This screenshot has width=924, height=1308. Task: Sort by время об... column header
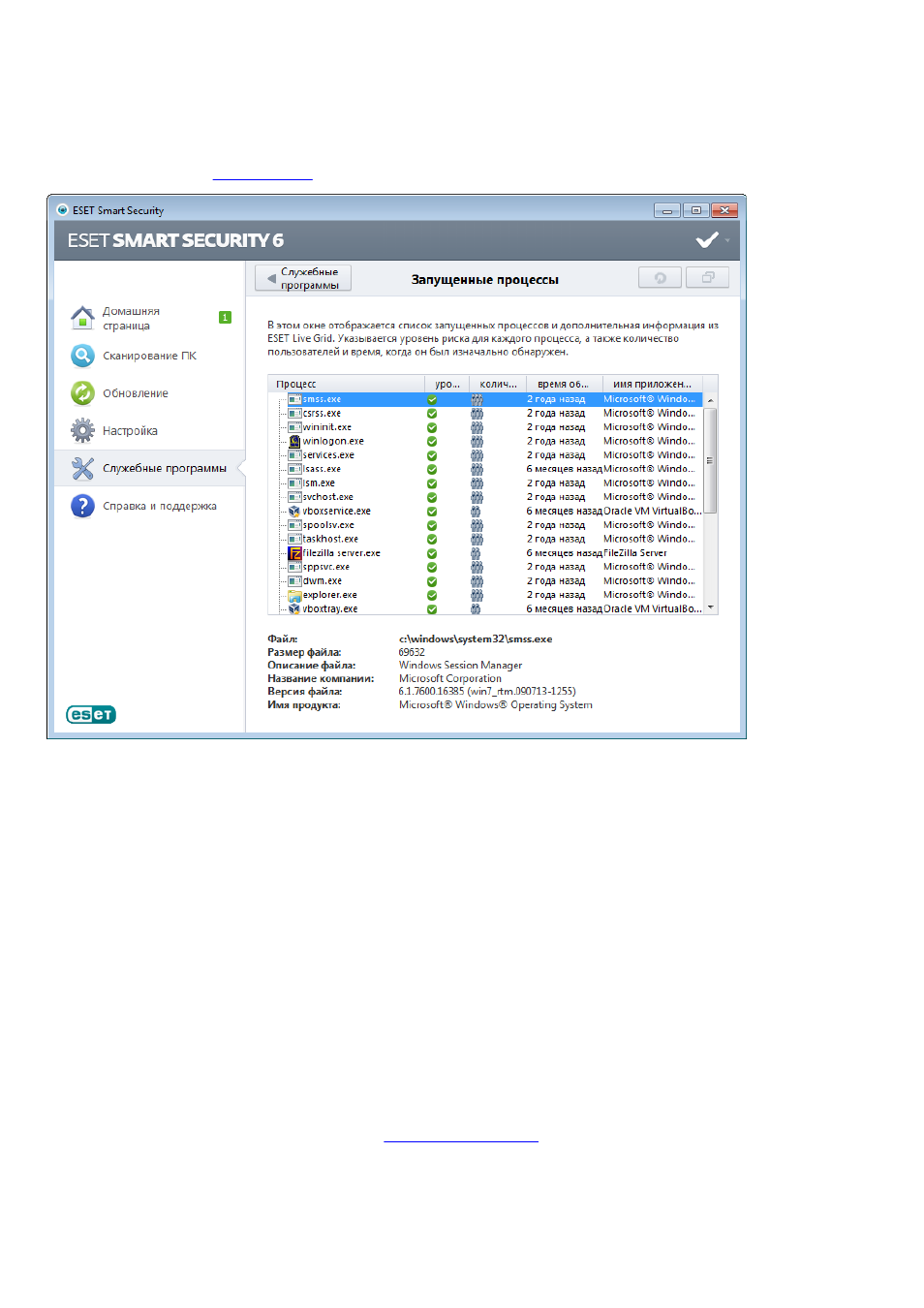click(564, 384)
